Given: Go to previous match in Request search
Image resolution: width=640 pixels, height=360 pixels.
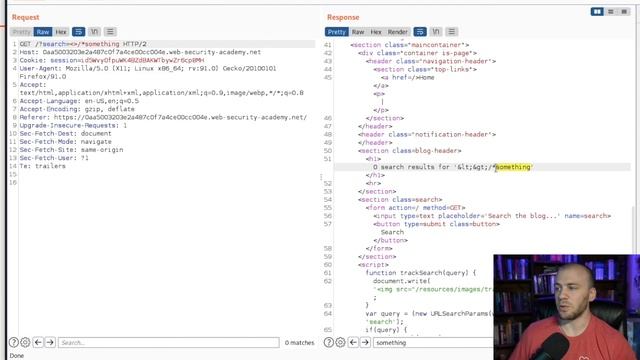Looking at the screenshot, I should (x=38, y=342).
